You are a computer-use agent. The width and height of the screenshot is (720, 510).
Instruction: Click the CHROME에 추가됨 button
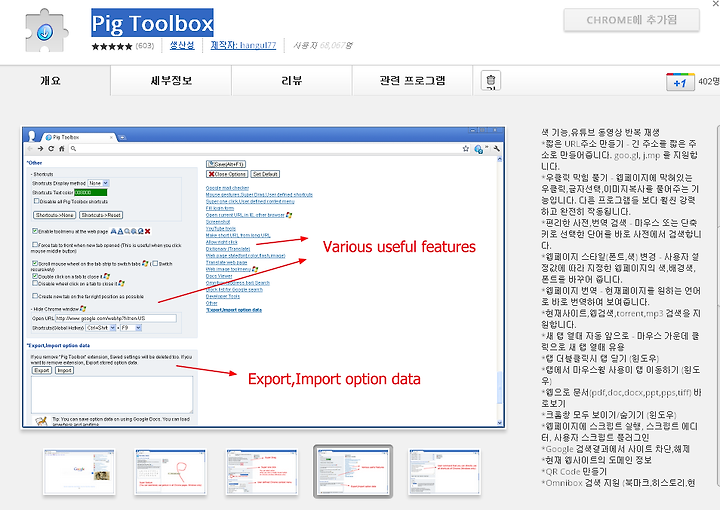tap(631, 20)
